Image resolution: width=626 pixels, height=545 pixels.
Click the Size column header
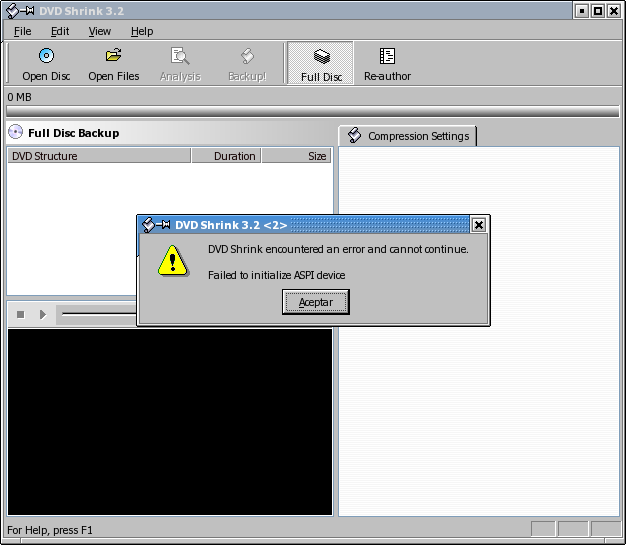pos(296,156)
